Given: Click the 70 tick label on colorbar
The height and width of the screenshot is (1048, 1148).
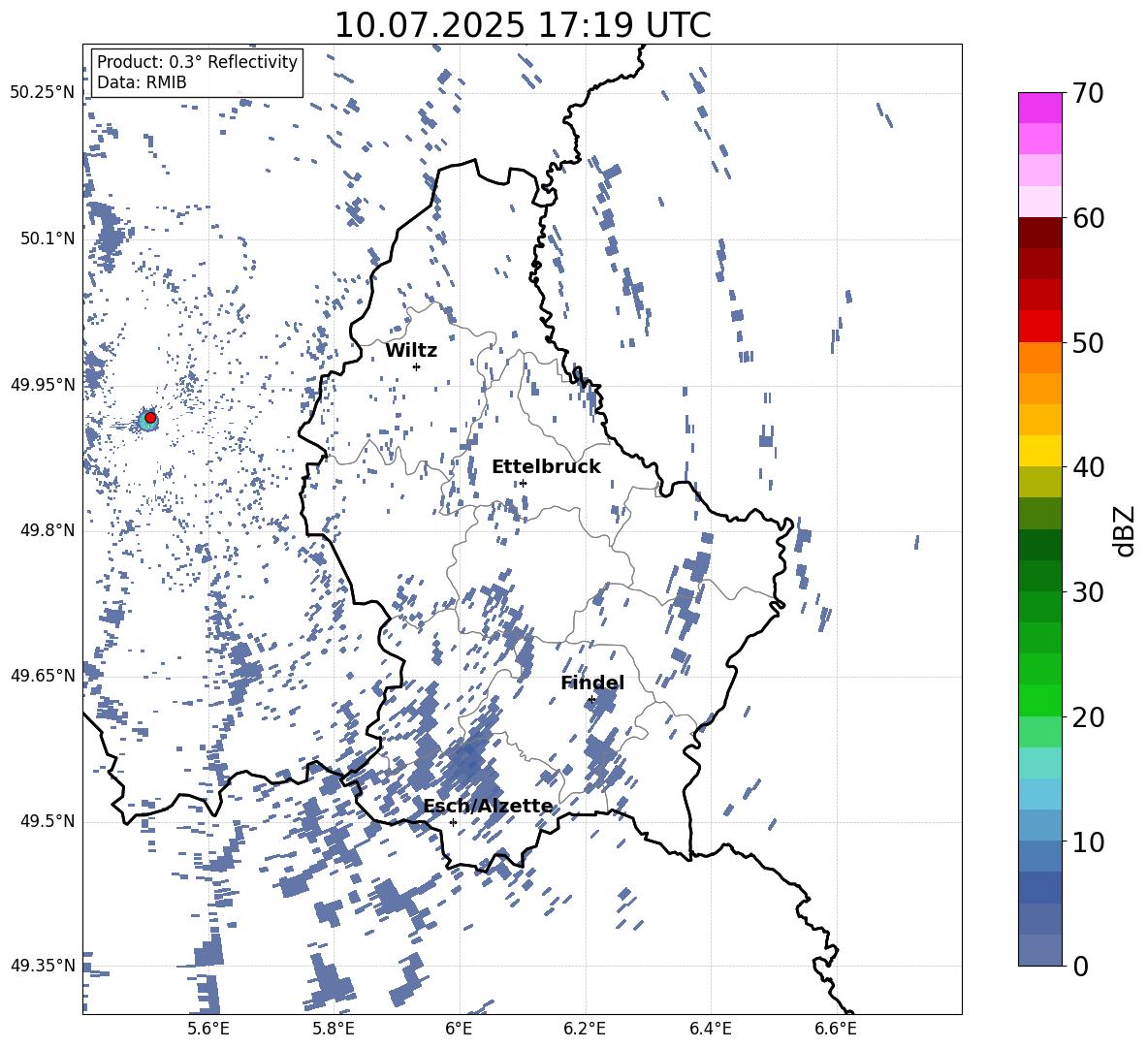Looking at the screenshot, I should click(1088, 94).
